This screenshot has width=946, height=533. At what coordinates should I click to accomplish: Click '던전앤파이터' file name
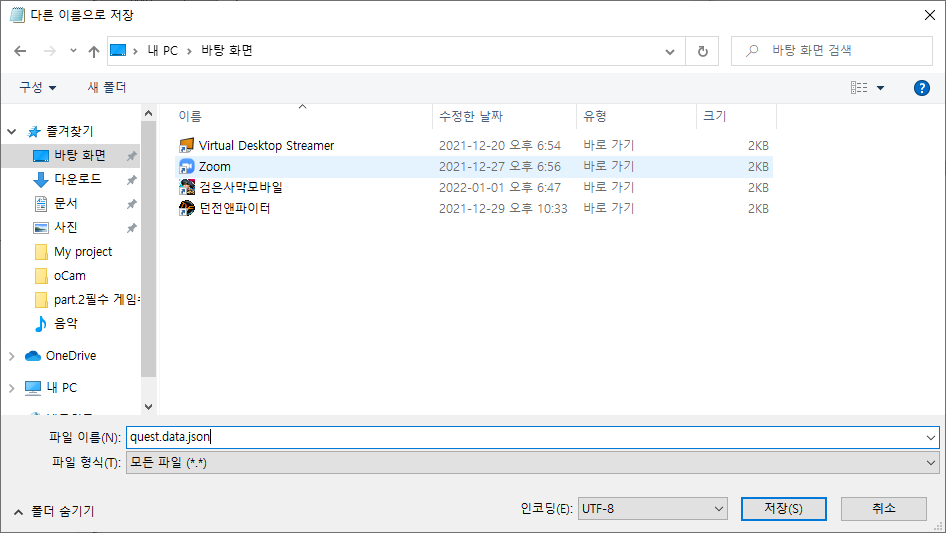click(235, 208)
